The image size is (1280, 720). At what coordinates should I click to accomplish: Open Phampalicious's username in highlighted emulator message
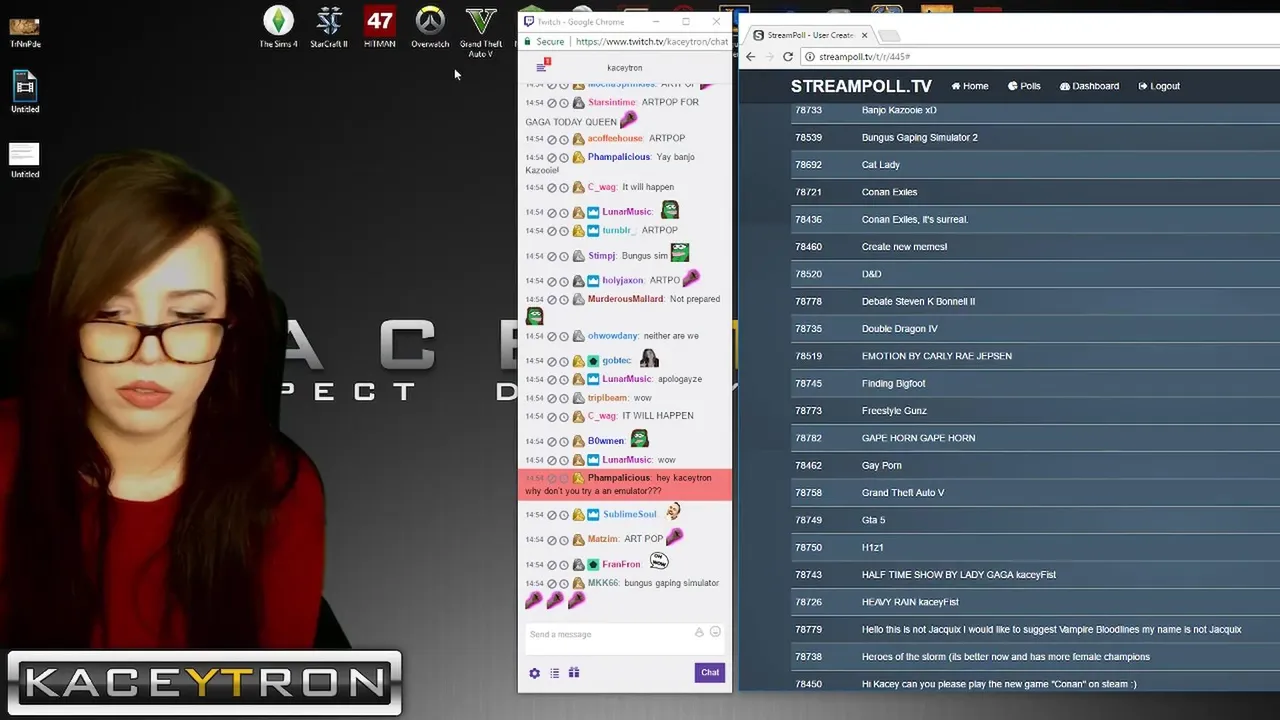(x=619, y=478)
